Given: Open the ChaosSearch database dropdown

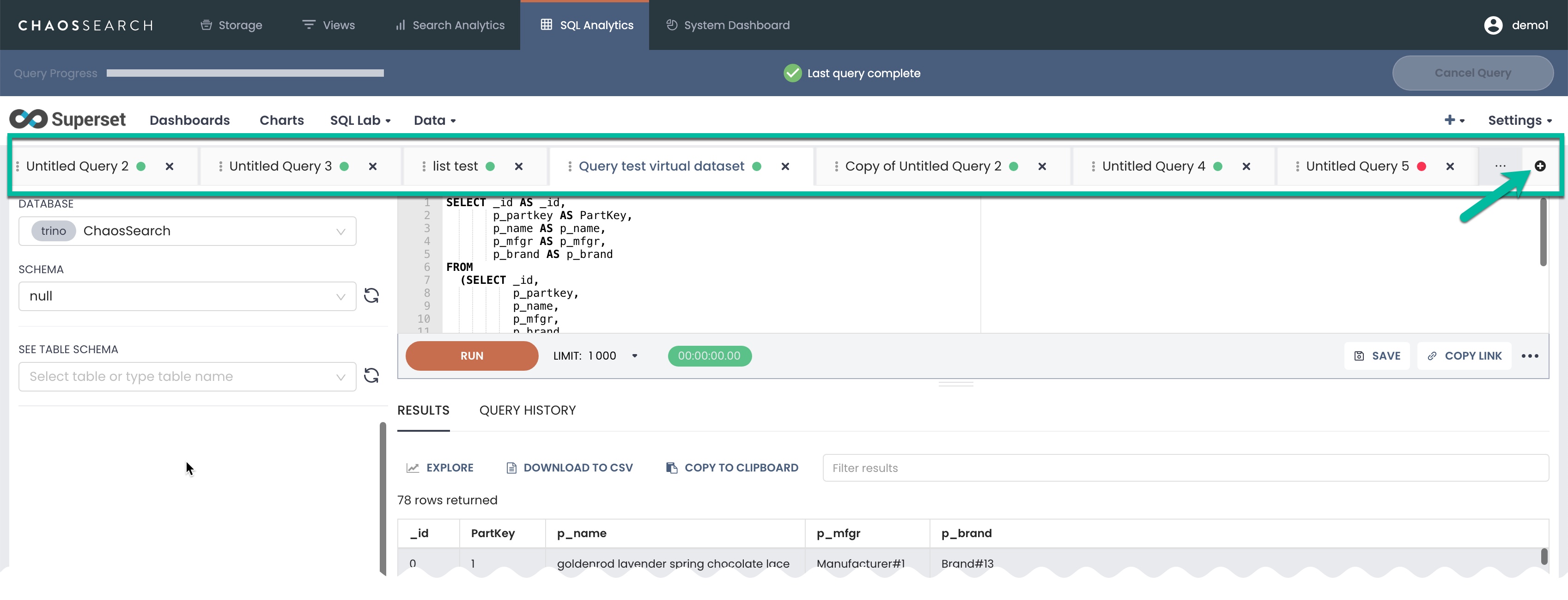Looking at the screenshot, I should coord(187,231).
